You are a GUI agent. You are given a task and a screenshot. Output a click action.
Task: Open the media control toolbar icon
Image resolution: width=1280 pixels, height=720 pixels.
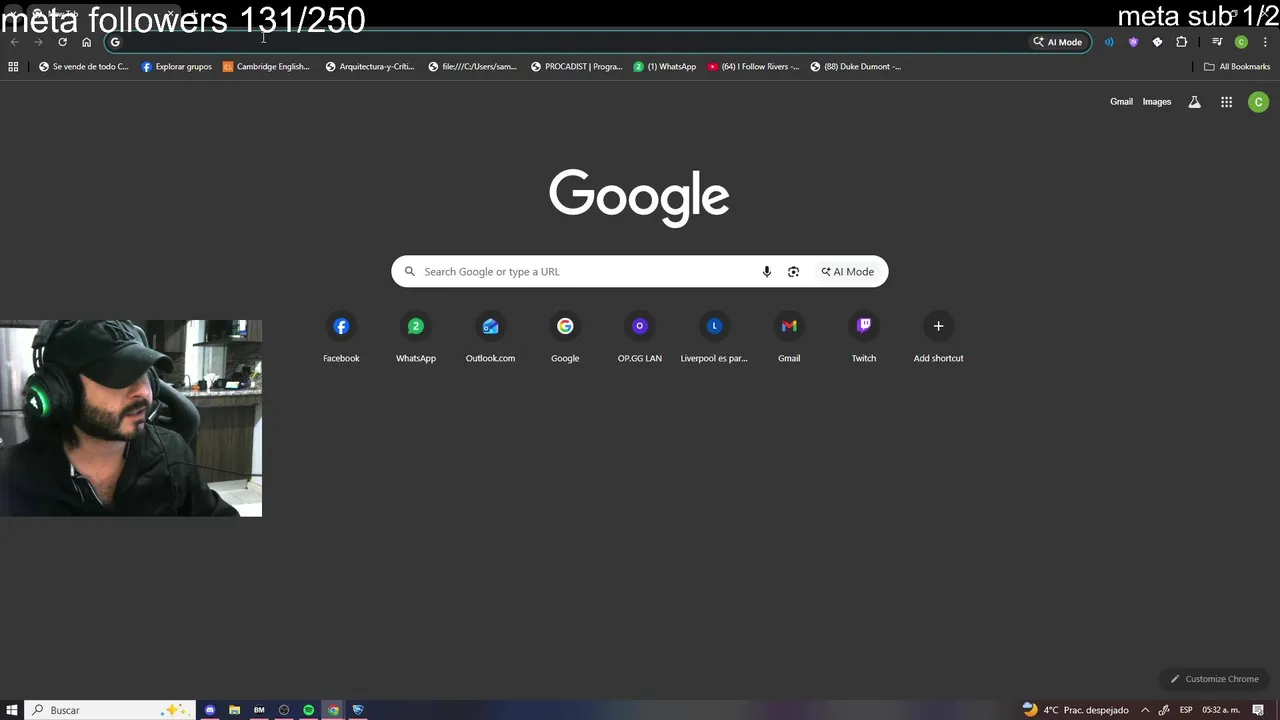(1217, 42)
